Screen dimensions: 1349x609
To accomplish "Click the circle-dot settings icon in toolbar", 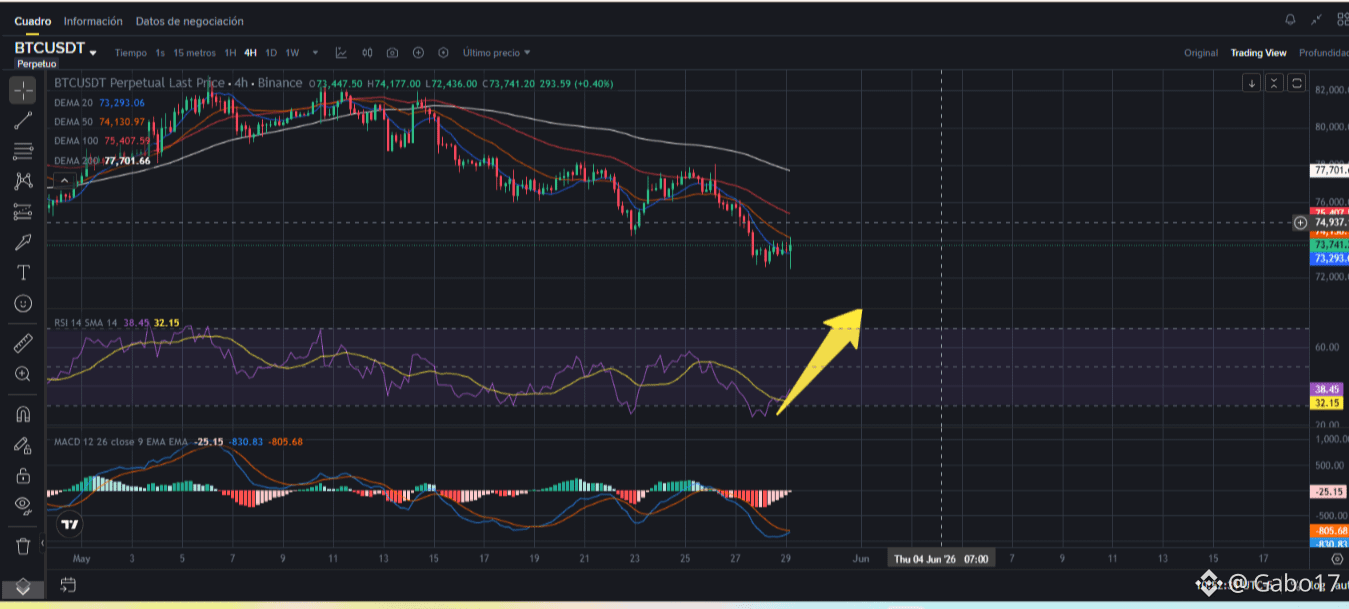I will point(443,52).
